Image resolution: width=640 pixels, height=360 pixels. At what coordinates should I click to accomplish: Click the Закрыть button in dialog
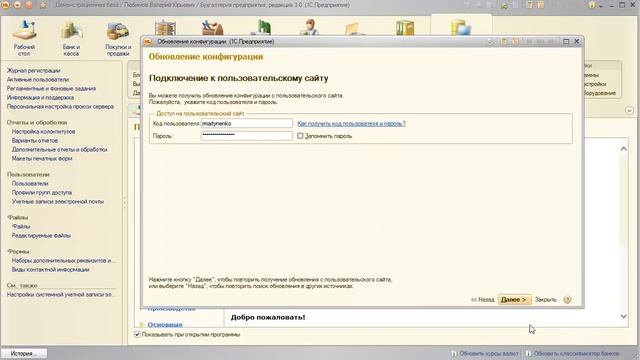point(546,300)
